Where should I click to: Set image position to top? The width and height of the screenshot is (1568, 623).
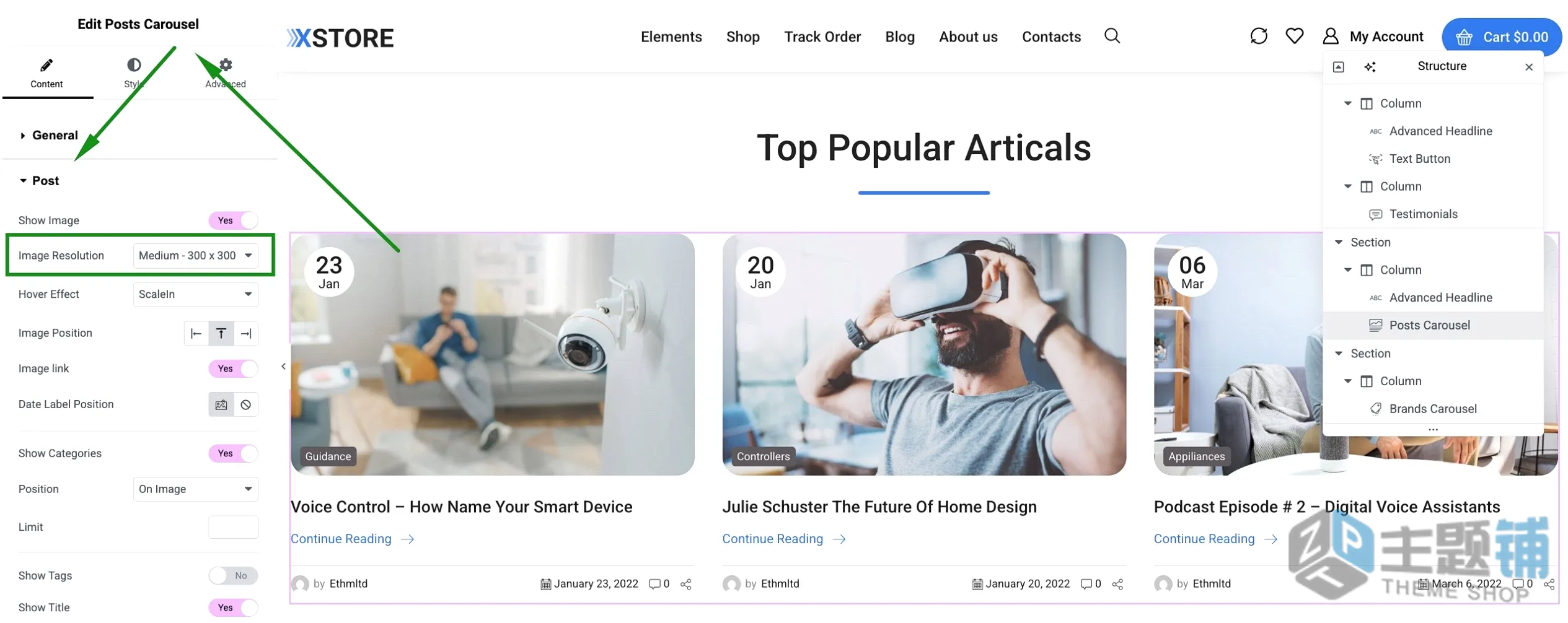tap(221, 334)
